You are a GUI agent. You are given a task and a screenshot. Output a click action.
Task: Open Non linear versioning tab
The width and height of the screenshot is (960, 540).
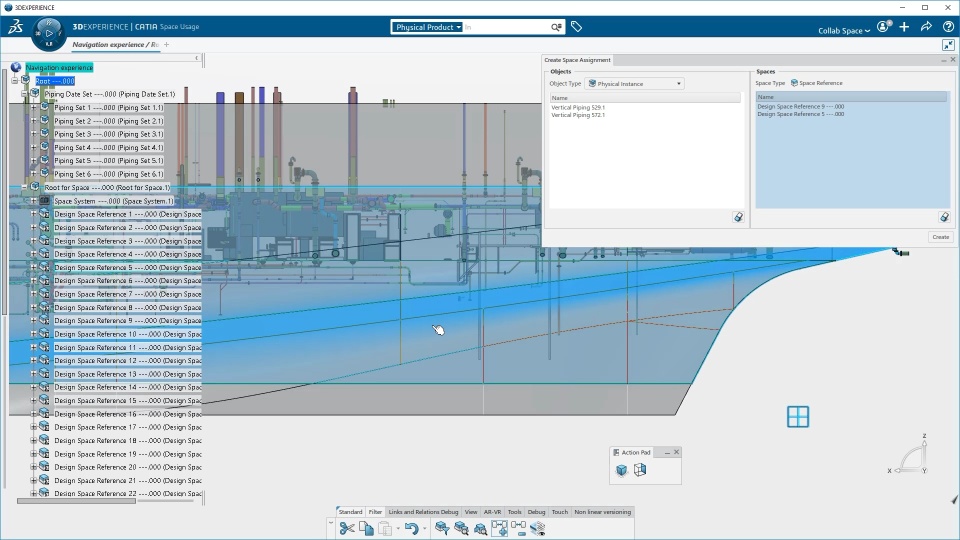(x=602, y=512)
